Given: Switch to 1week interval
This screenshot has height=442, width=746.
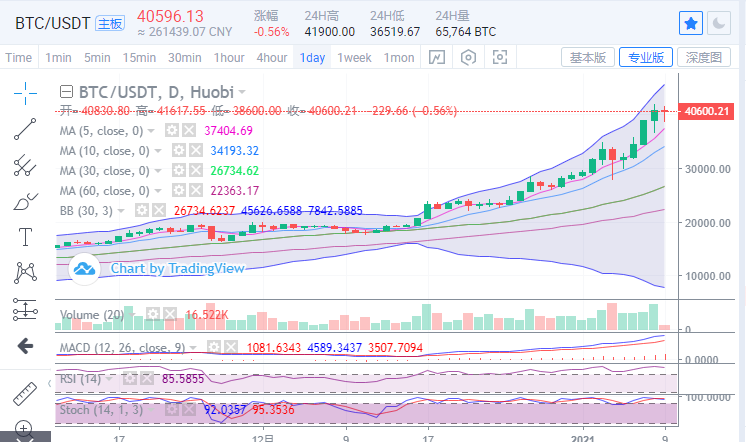Looking at the screenshot, I should tap(354, 58).
